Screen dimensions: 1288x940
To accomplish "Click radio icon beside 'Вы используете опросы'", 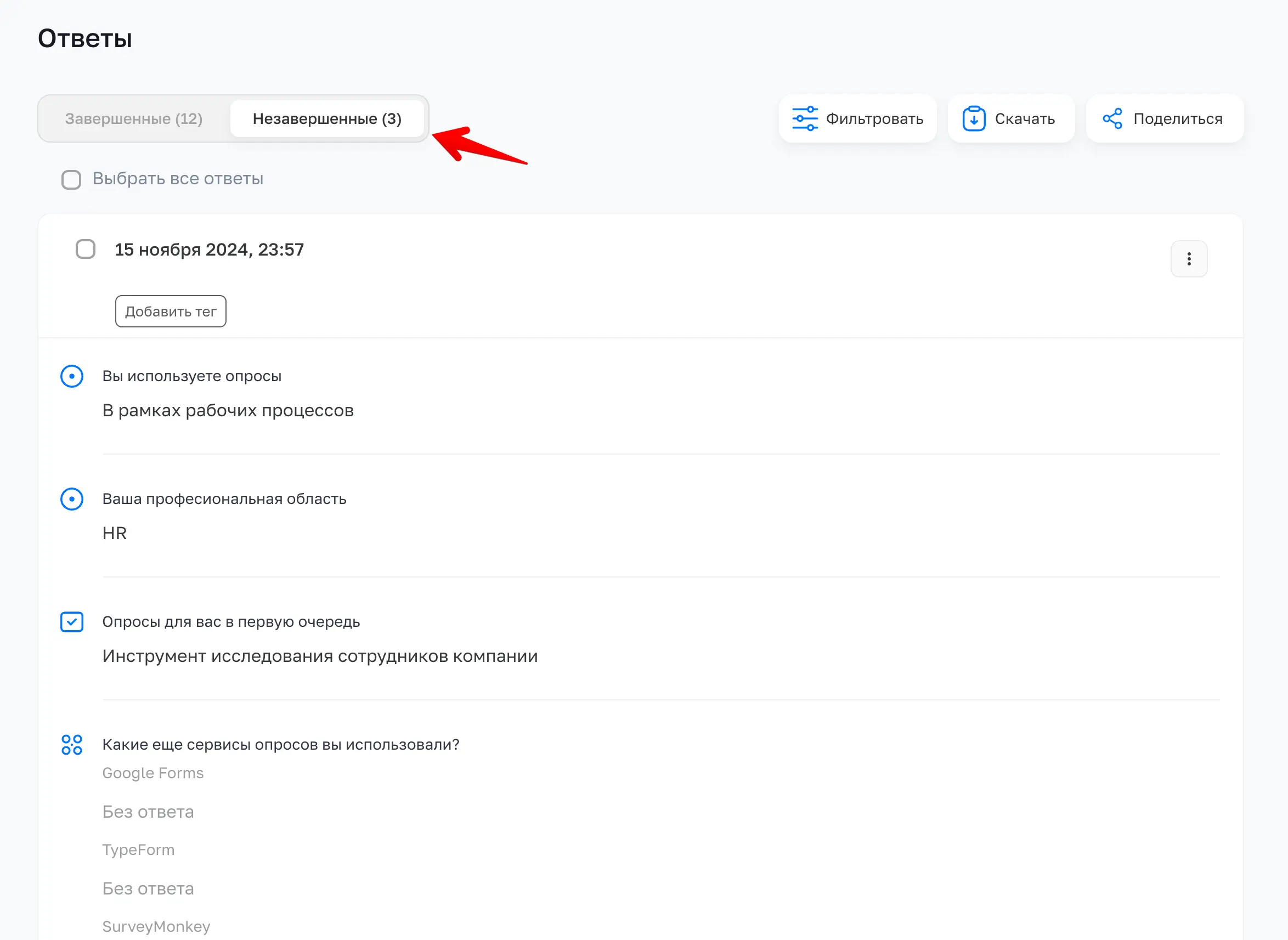I will (72, 376).
